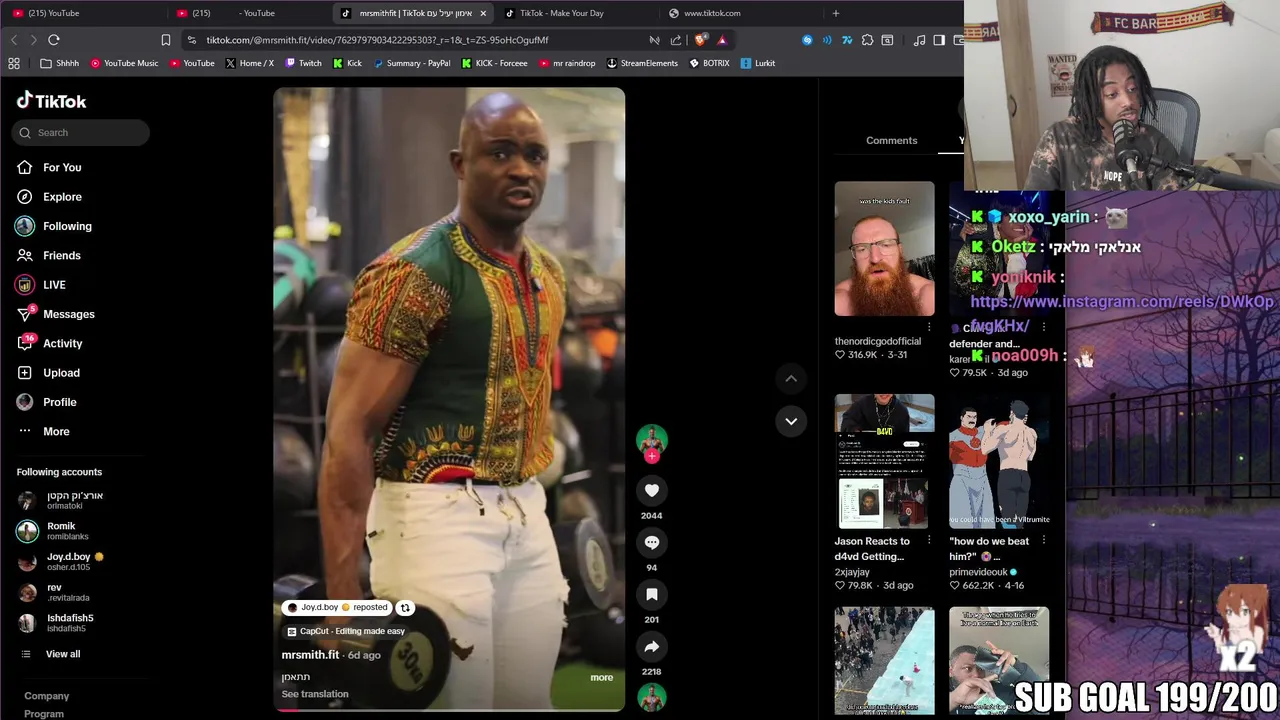The height and width of the screenshot is (720, 1280).
Task: Open StreamElements bookmark
Action: coord(642,63)
